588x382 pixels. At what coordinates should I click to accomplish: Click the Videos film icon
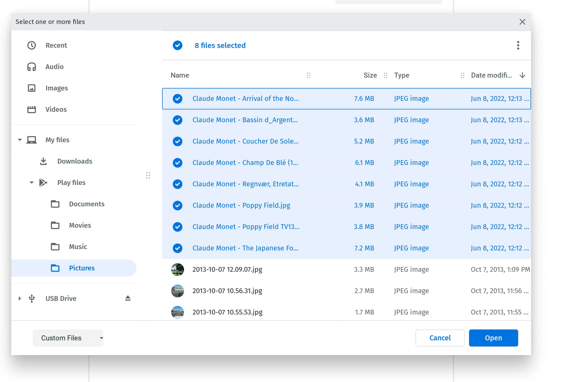[x=32, y=109]
